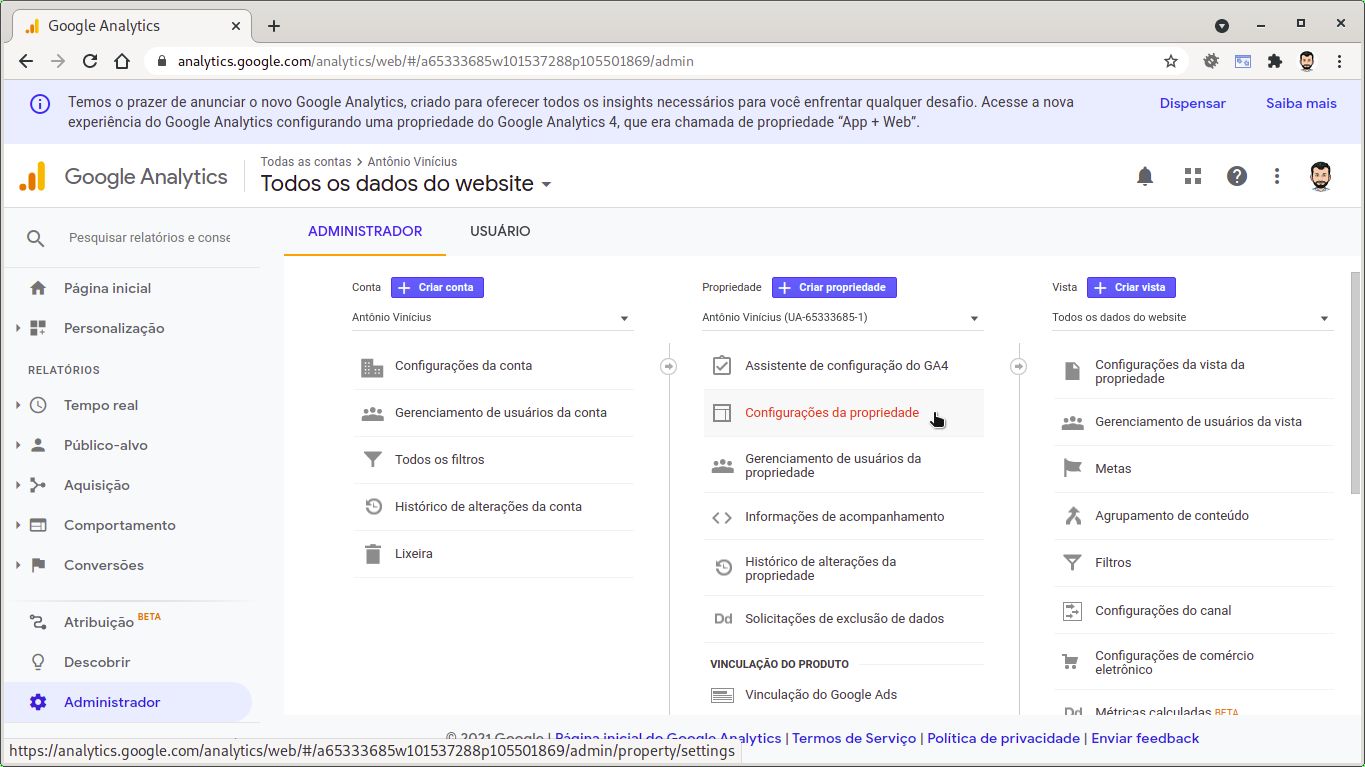Open Solicitações de exclusão de dados
This screenshot has height=767, width=1365.
(843, 619)
